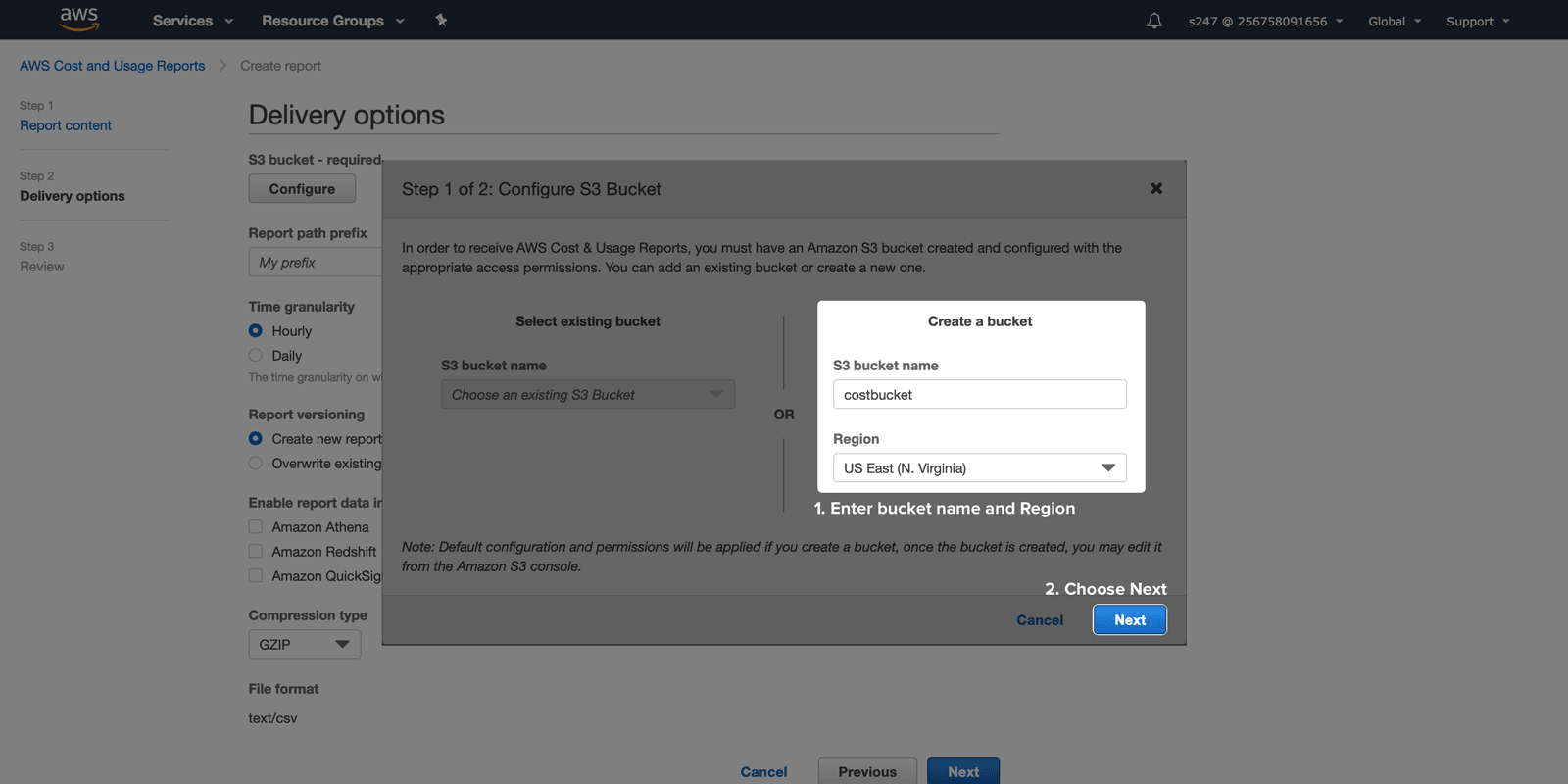Open Report content step link

[x=66, y=125]
